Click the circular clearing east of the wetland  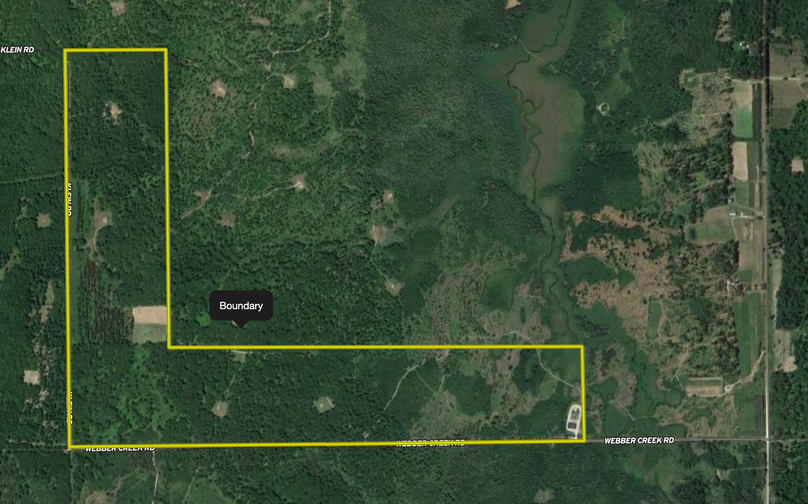pos(603,108)
